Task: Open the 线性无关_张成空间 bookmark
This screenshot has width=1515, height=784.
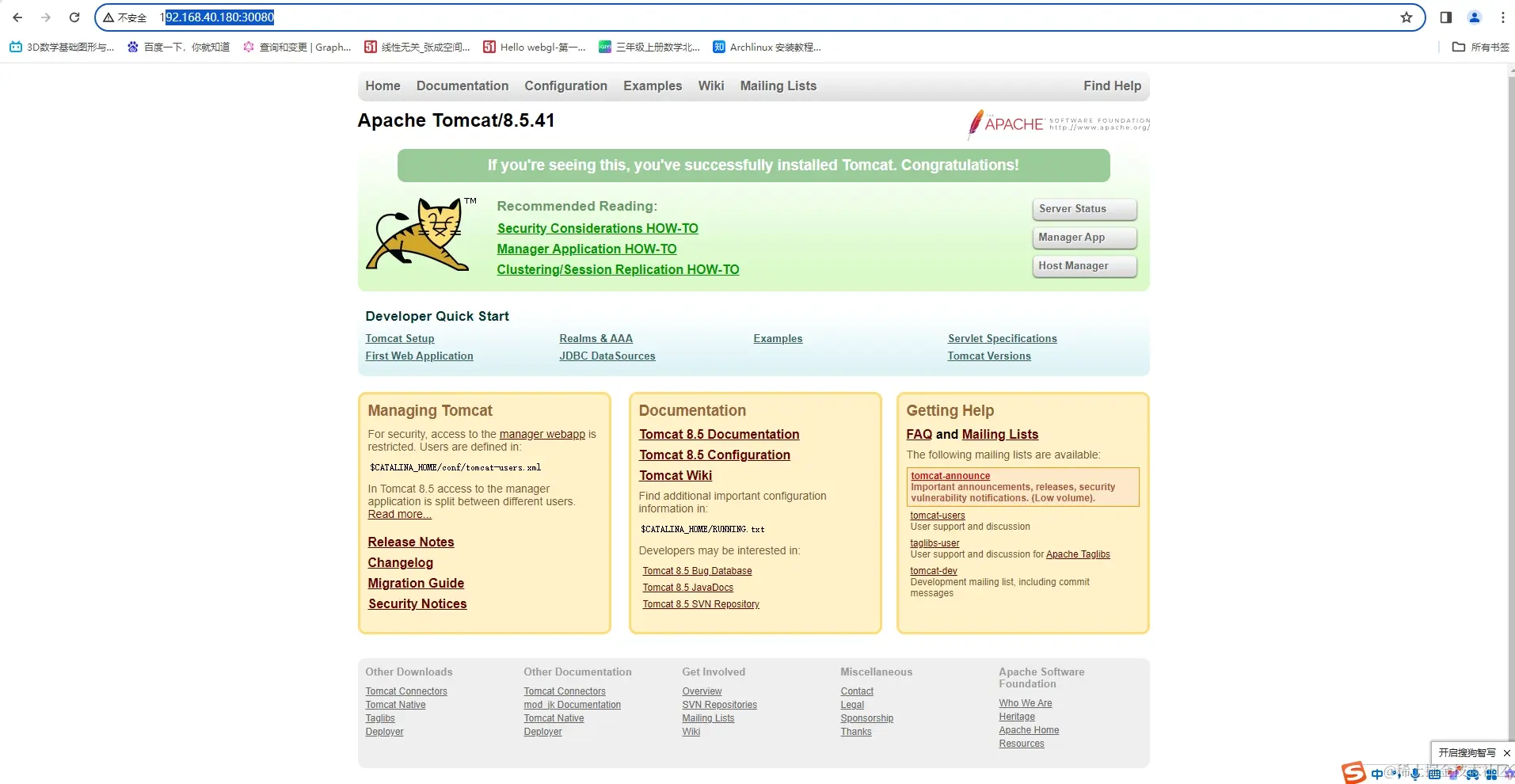Action: point(417,48)
